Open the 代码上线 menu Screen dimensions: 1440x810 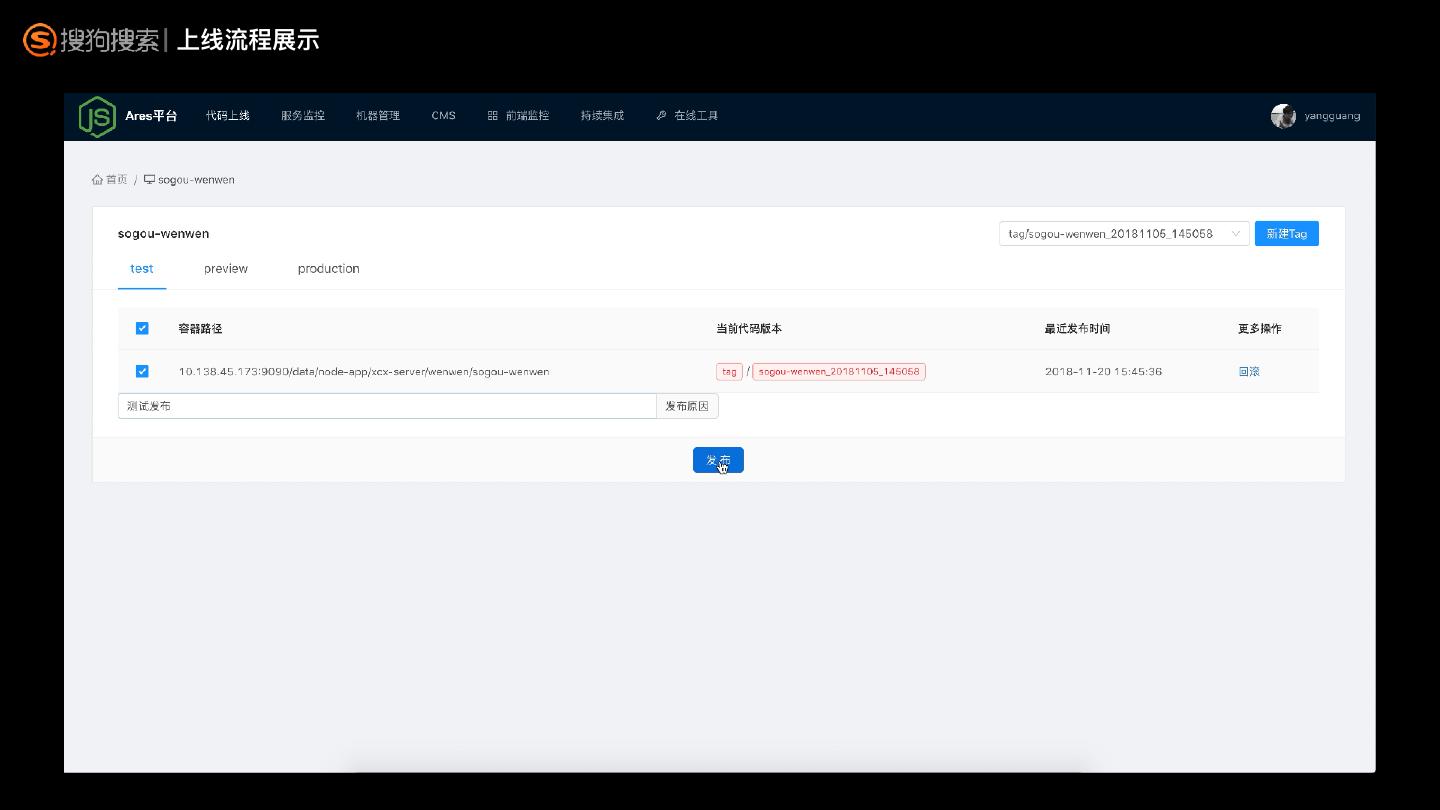pyautogui.click(x=228, y=116)
